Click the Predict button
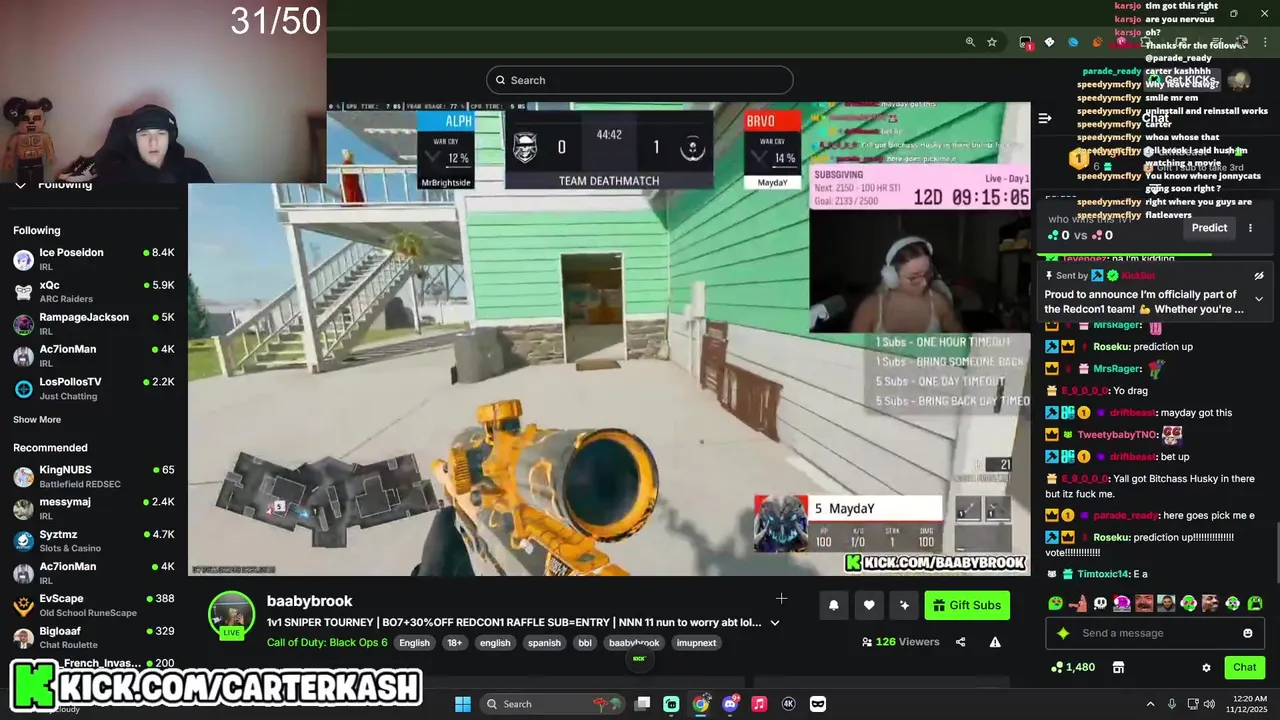 (1209, 228)
